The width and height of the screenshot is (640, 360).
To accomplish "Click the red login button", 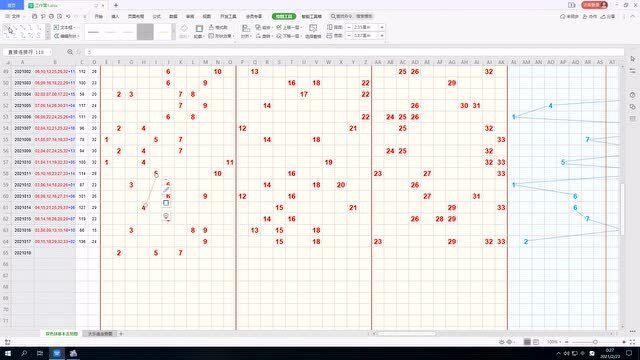I will coord(595,5).
